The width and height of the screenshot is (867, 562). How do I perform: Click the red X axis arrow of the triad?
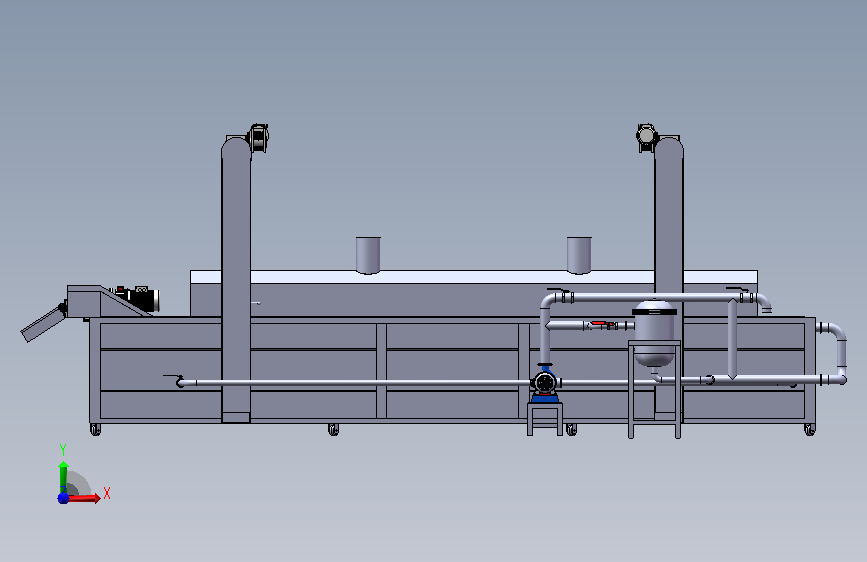83,498
